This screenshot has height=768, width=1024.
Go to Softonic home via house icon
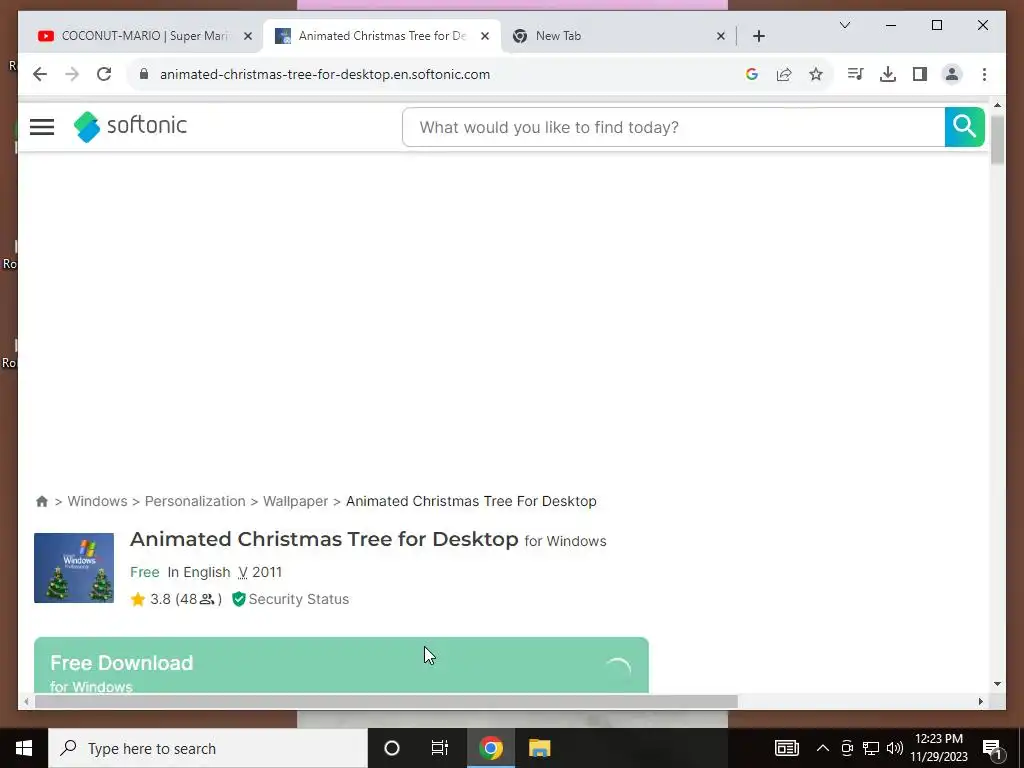point(42,501)
